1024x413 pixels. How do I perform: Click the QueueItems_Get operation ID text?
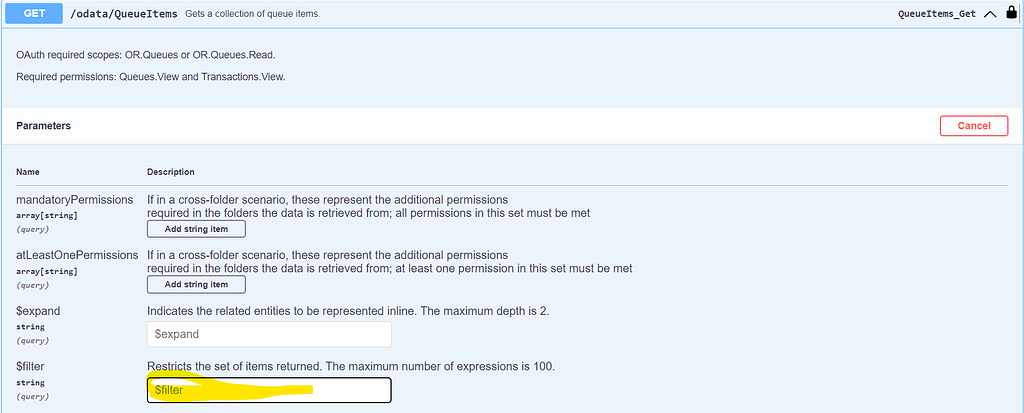[x=937, y=14]
